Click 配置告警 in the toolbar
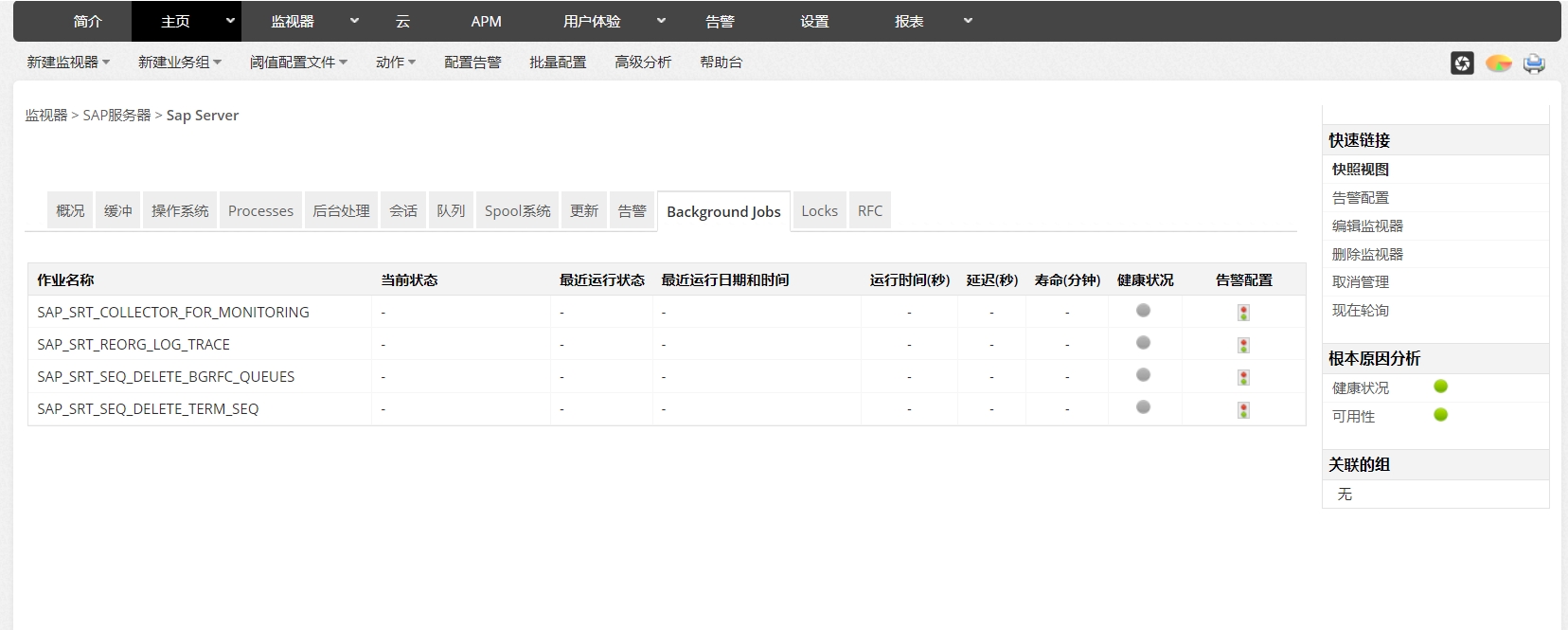1568x630 pixels. (472, 63)
